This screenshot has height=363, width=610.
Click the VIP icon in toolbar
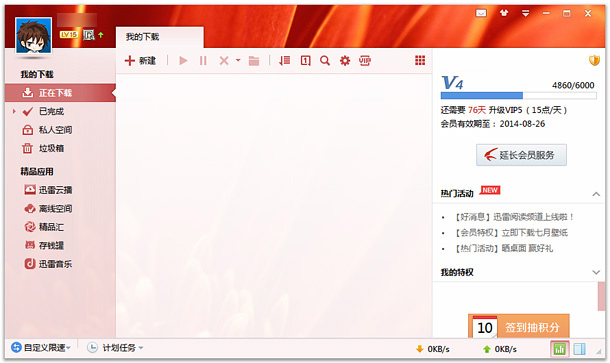point(365,61)
